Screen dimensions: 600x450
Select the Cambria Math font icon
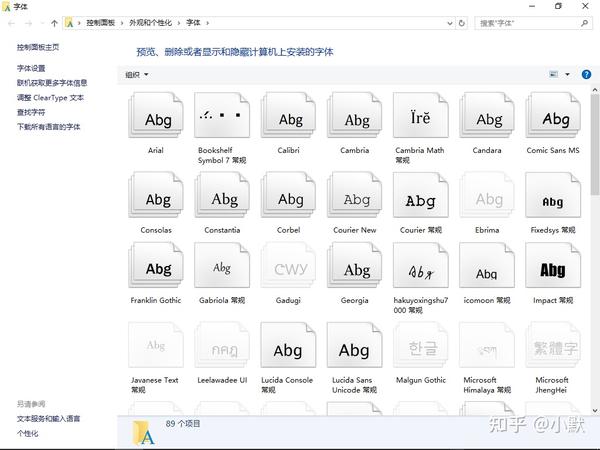click(421, 115)
